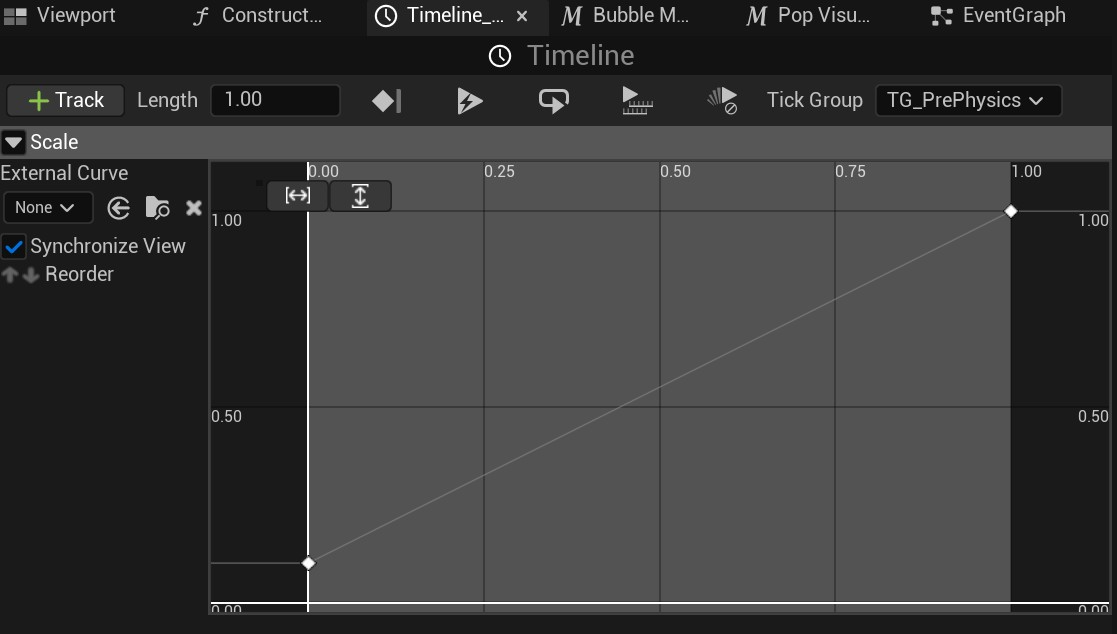This screenshot has height=634, width=1117.
Task: Toggle the Loop icon in toolbar
Action: click(553, 101)
